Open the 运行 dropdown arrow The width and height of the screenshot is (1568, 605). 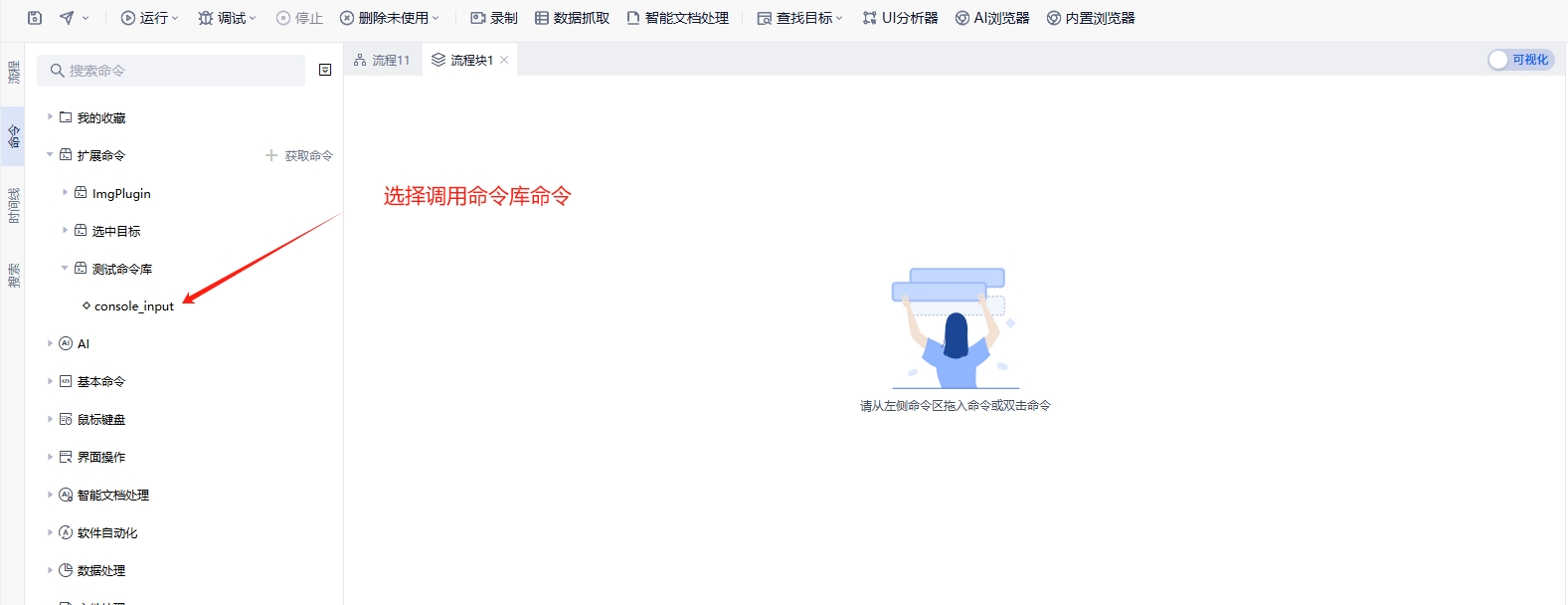click(175, 18)
